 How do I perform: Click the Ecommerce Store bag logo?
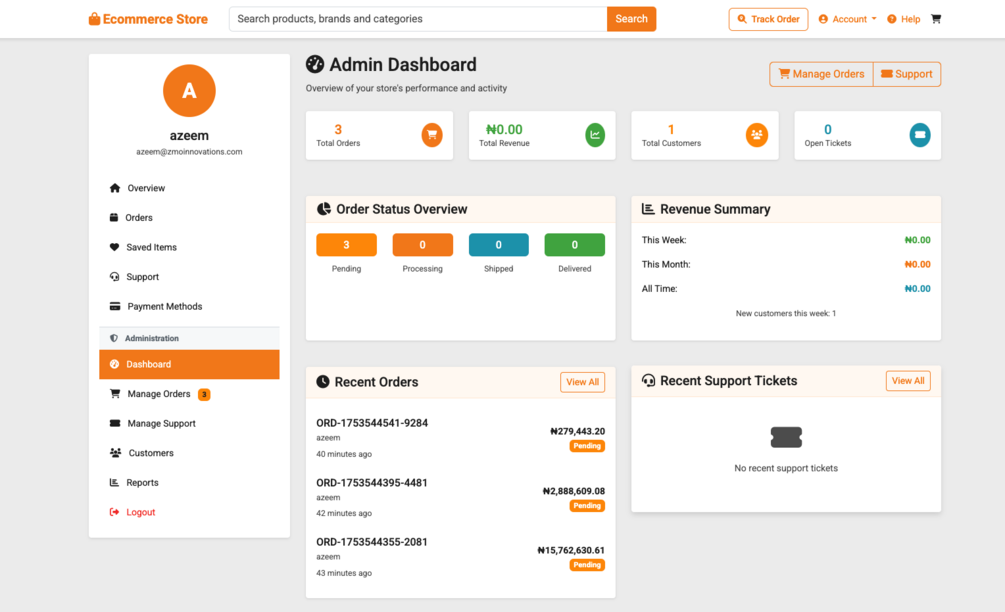(x=94, y=19)
